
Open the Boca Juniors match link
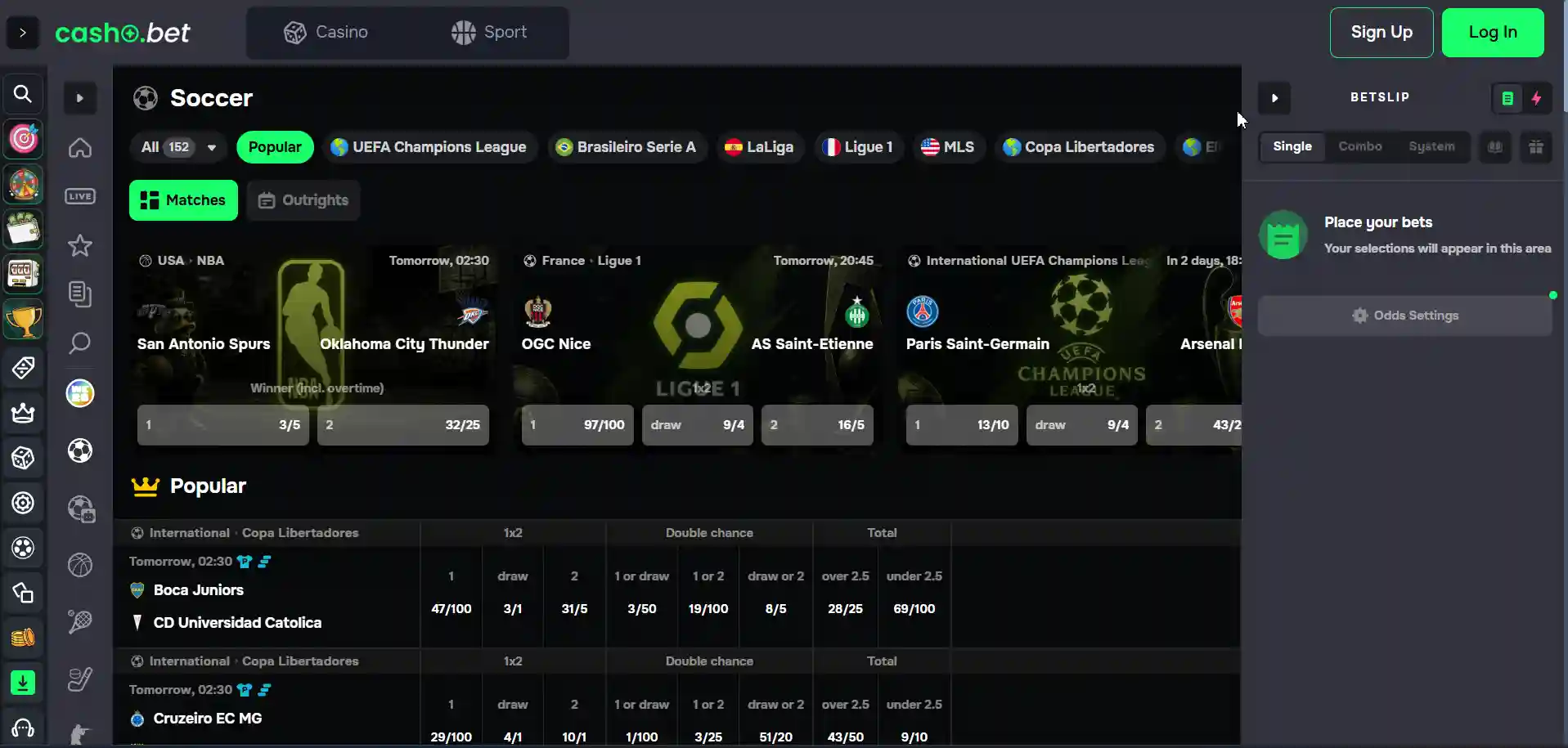click(x=199, y=590)
